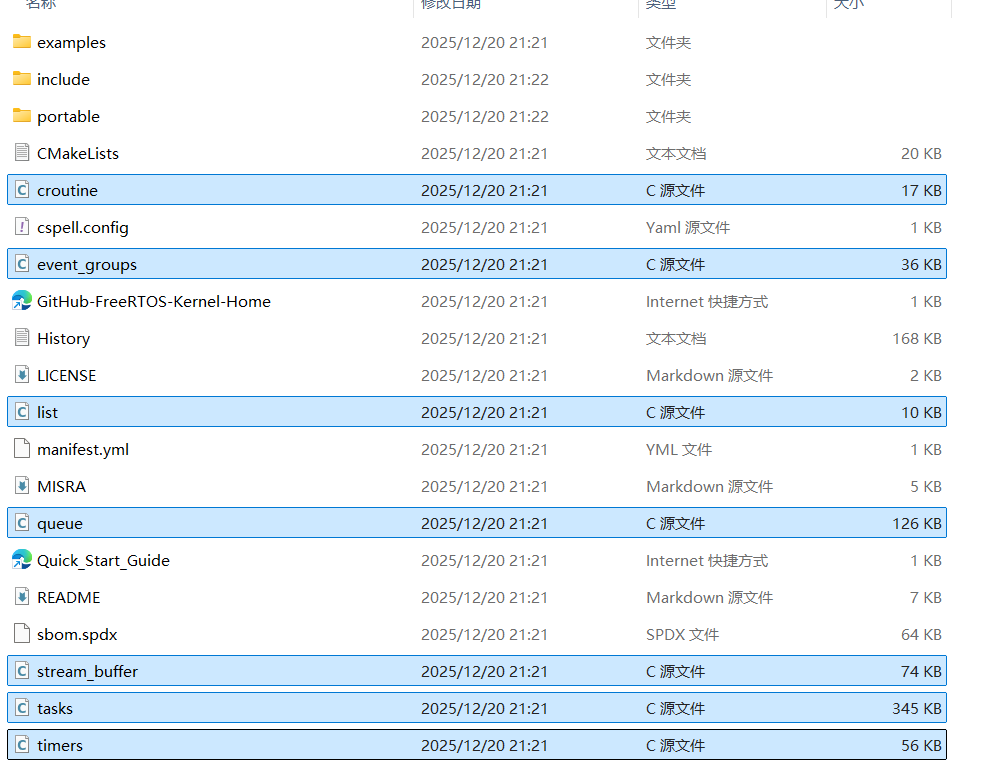Select the list file name

click(x=47, y=413)
